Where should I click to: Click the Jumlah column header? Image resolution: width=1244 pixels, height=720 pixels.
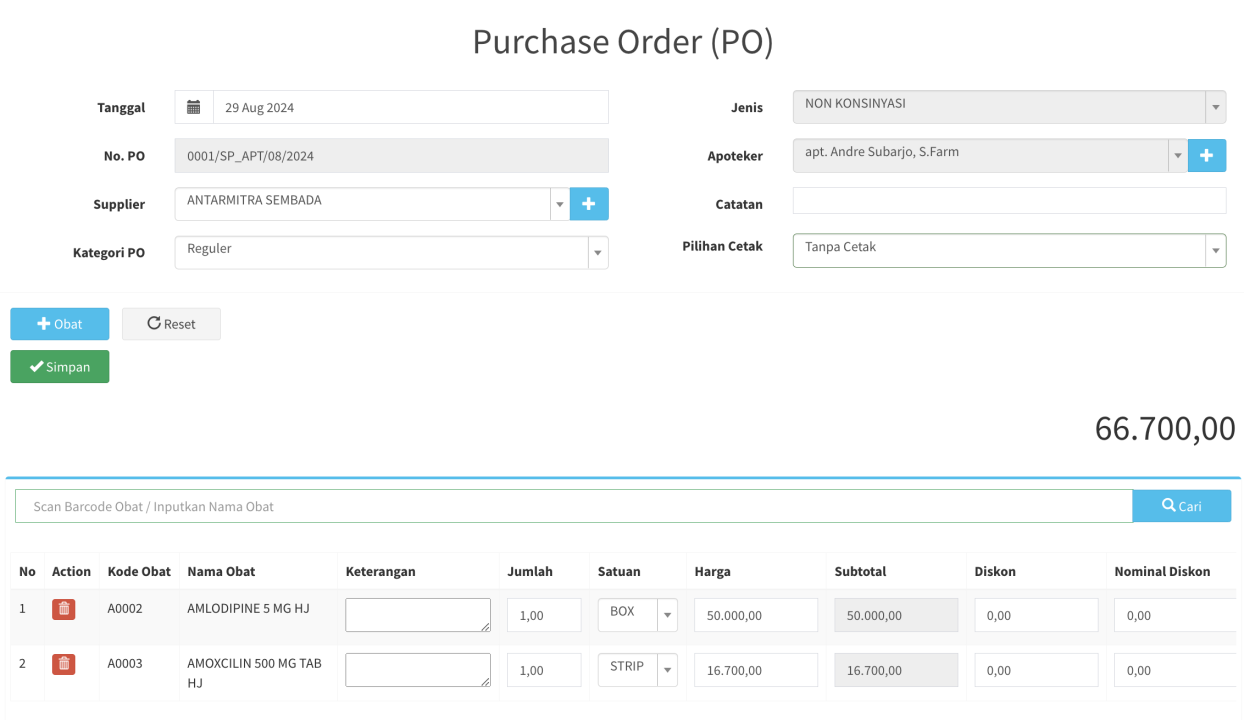[x=530, y=572]
